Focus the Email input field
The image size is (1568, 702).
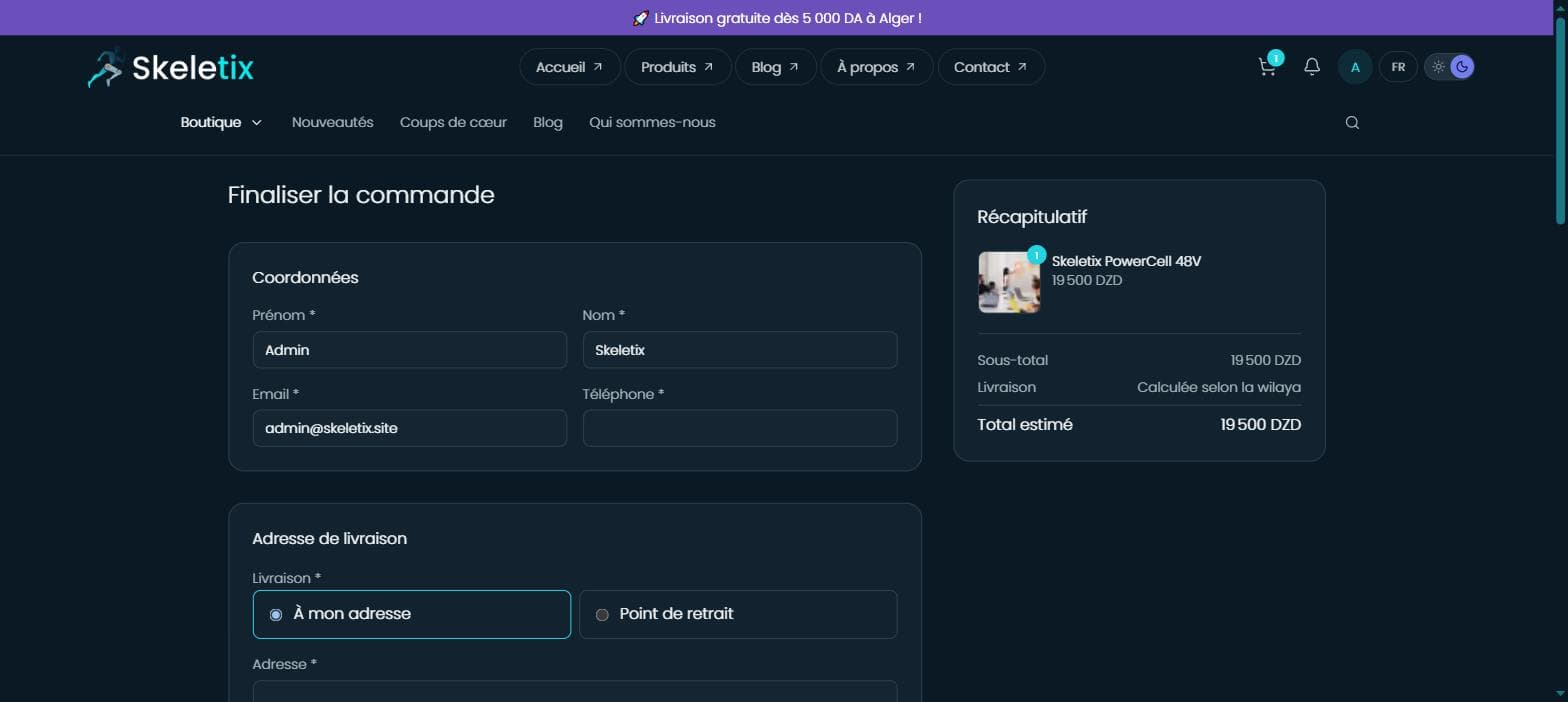pos(409,428)
